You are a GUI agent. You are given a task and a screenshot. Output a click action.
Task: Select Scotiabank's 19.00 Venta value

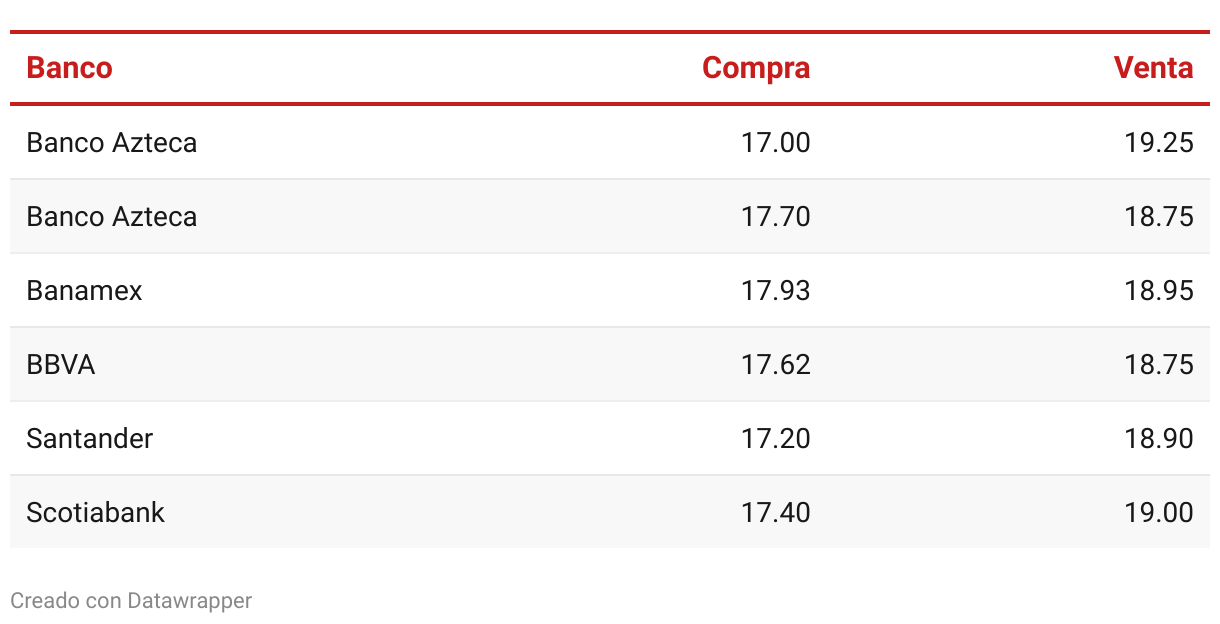(x=1159, y=513)
